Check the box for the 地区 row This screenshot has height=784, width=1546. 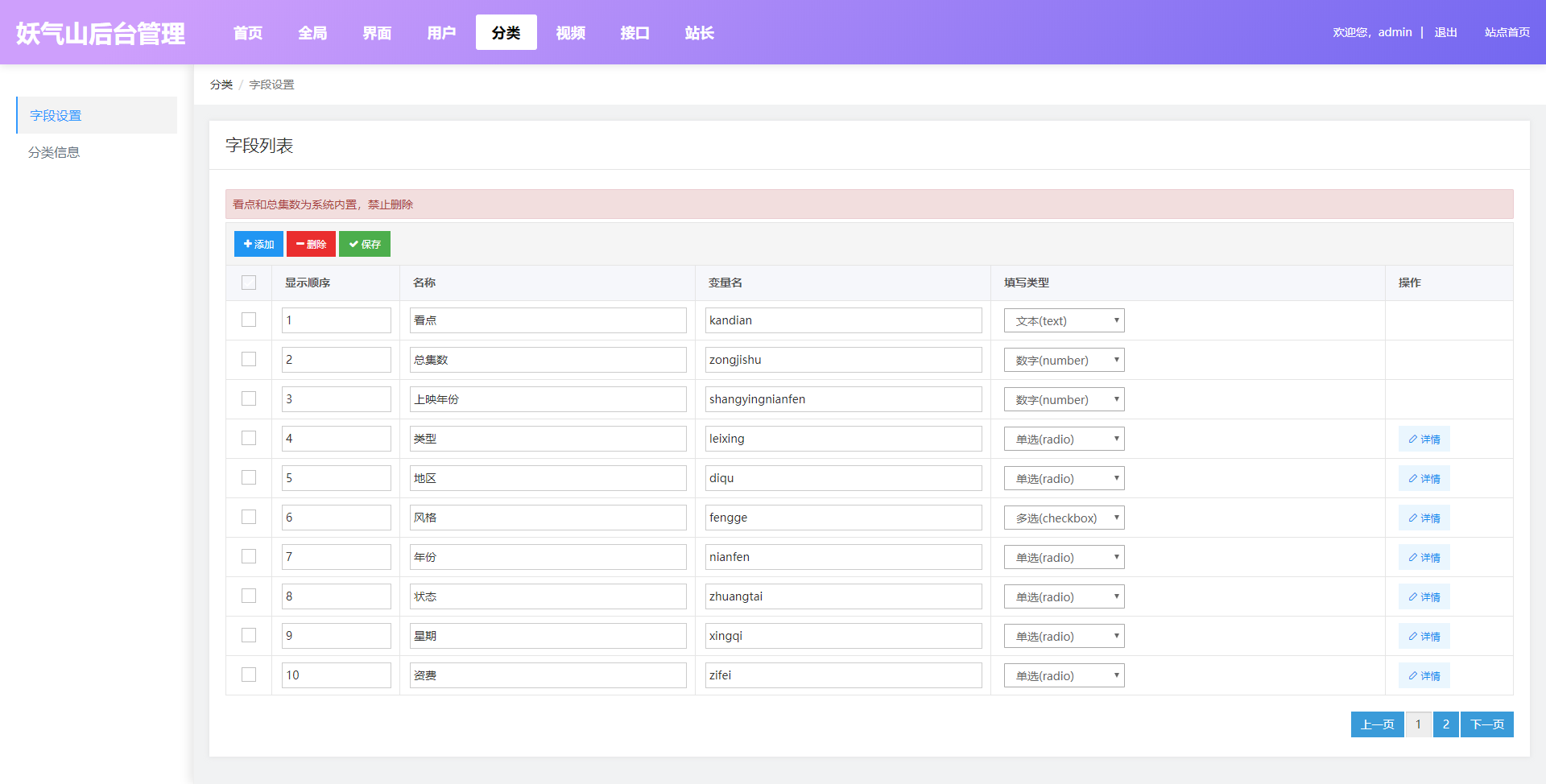tap(249, 477)
